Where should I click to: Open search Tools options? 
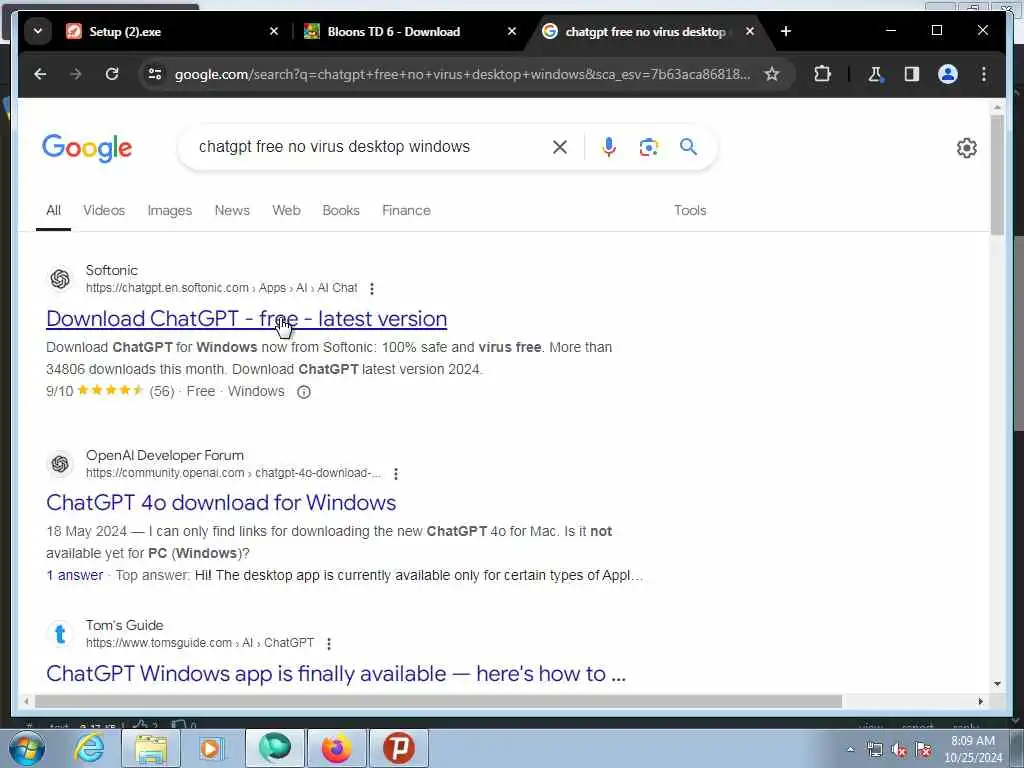tap(690, 211)
